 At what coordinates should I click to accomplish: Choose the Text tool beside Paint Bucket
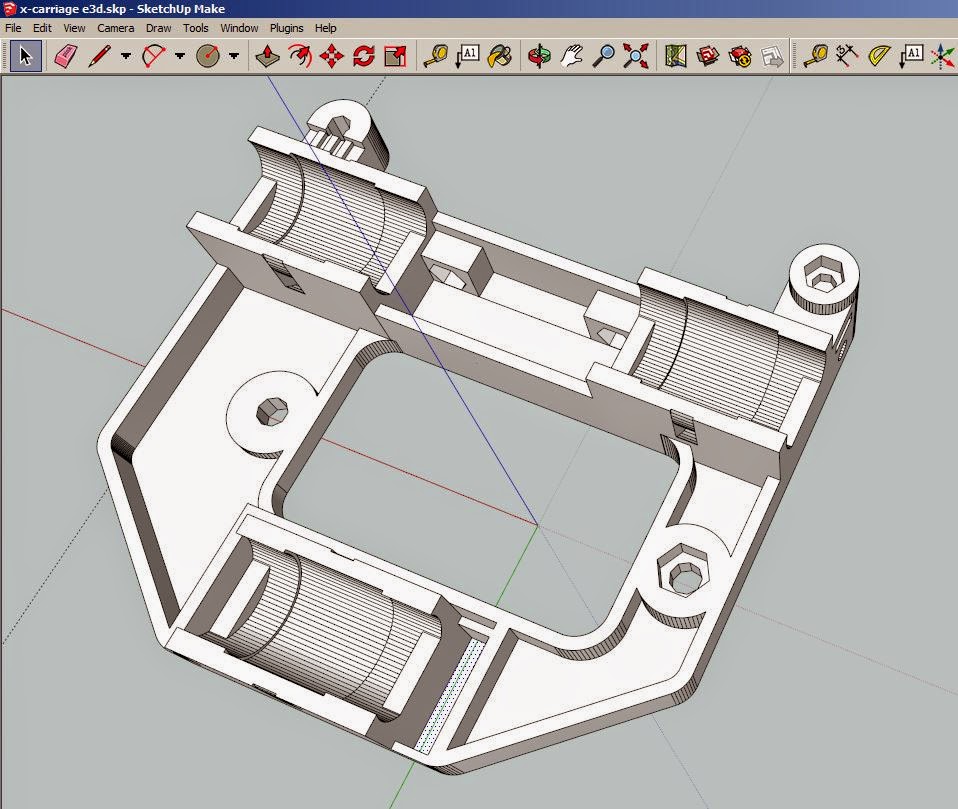click(x=468, y=56)
